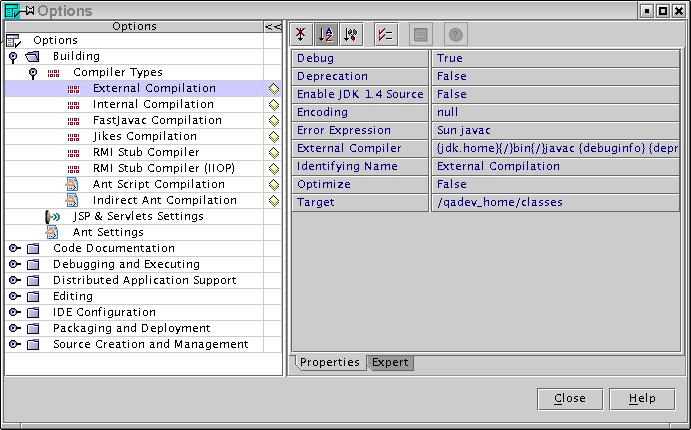Image resolution: width=691 pixels, height=430 pixels.
Task: Toggle the Debug property value True
Action: point(555,58)
